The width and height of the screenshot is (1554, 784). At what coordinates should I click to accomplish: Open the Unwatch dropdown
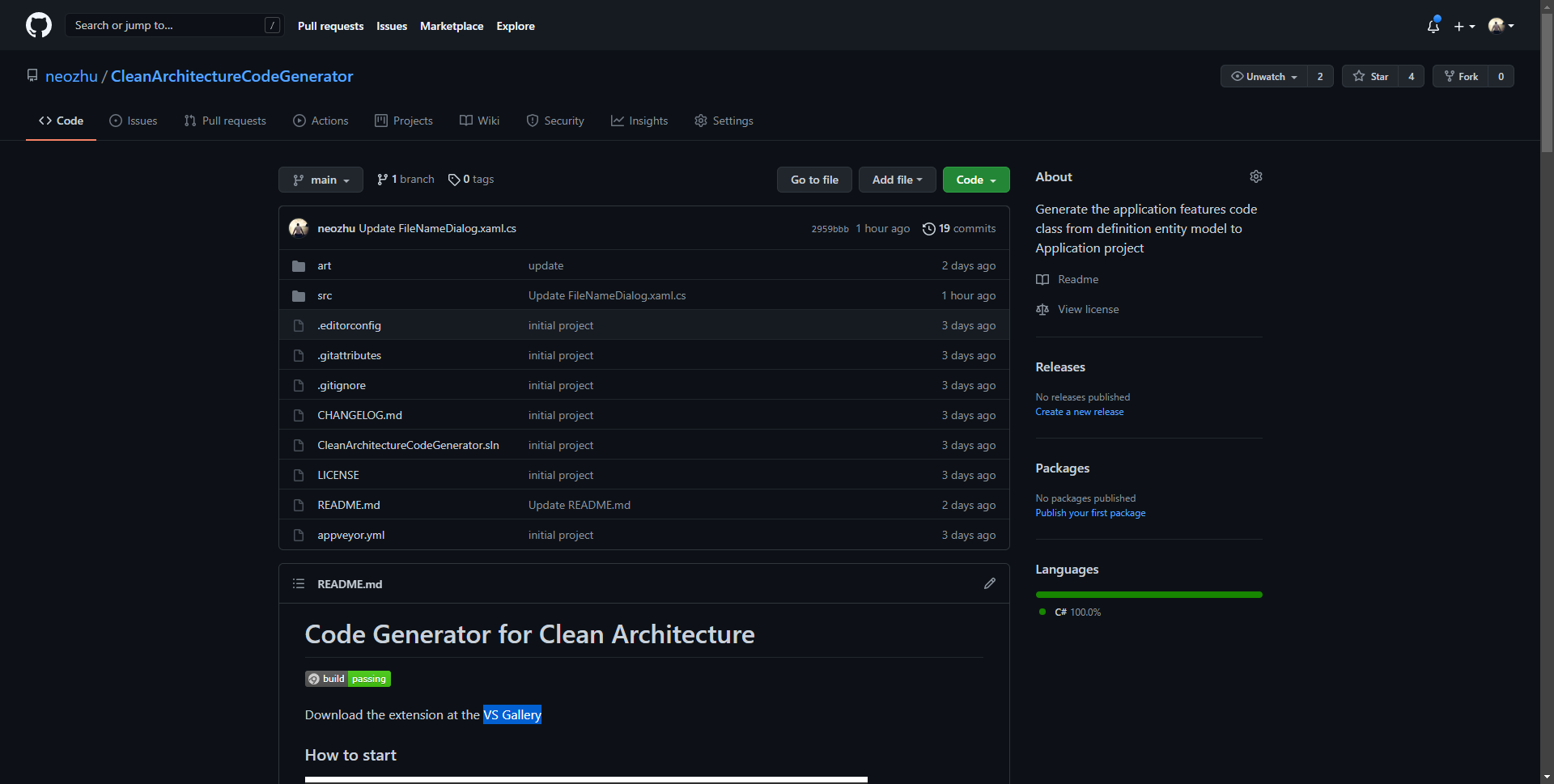click(x=1264, y=76)
